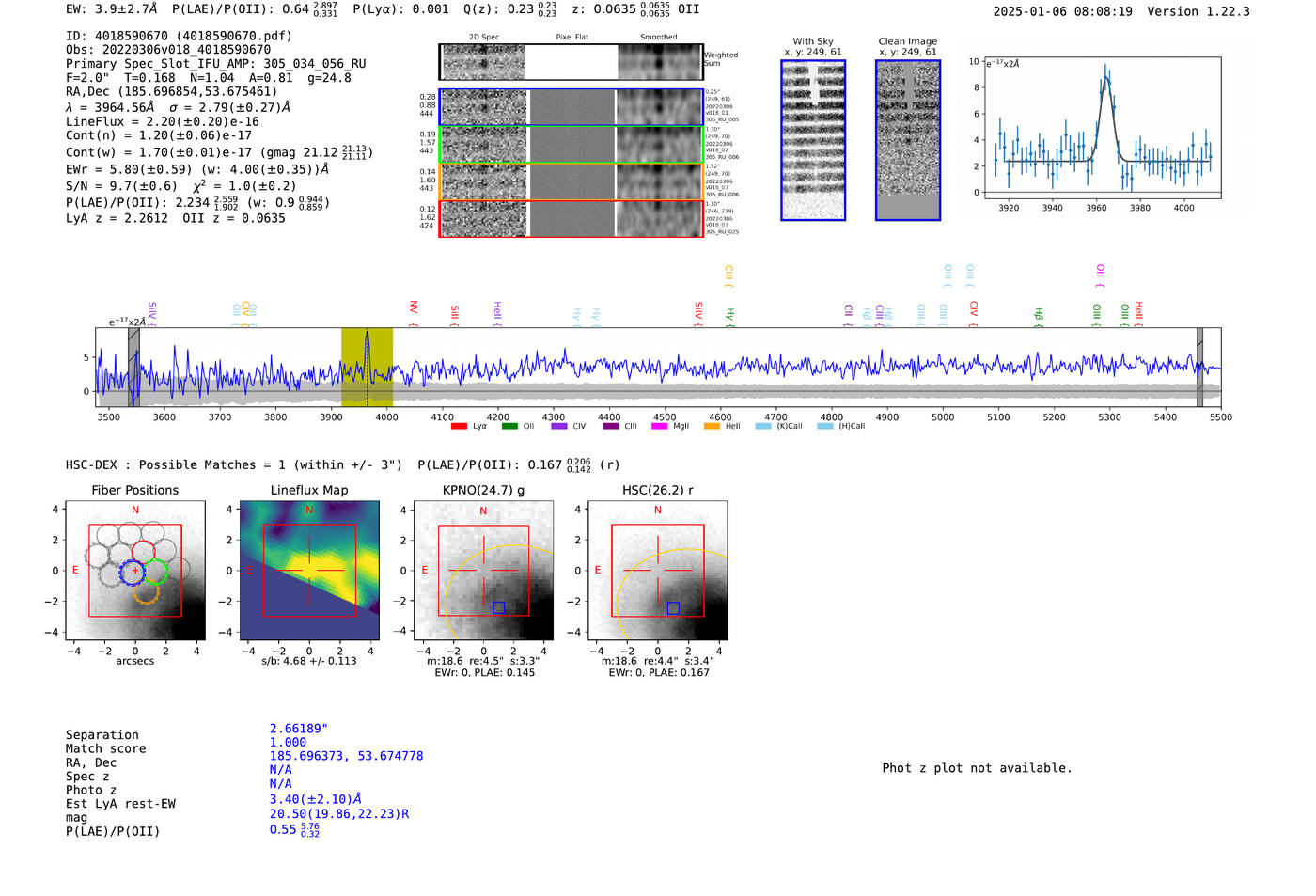This screenshot has width=1316, height=896.
Task: Click the green OII legend swatch
Action: [x=509, y=427]
